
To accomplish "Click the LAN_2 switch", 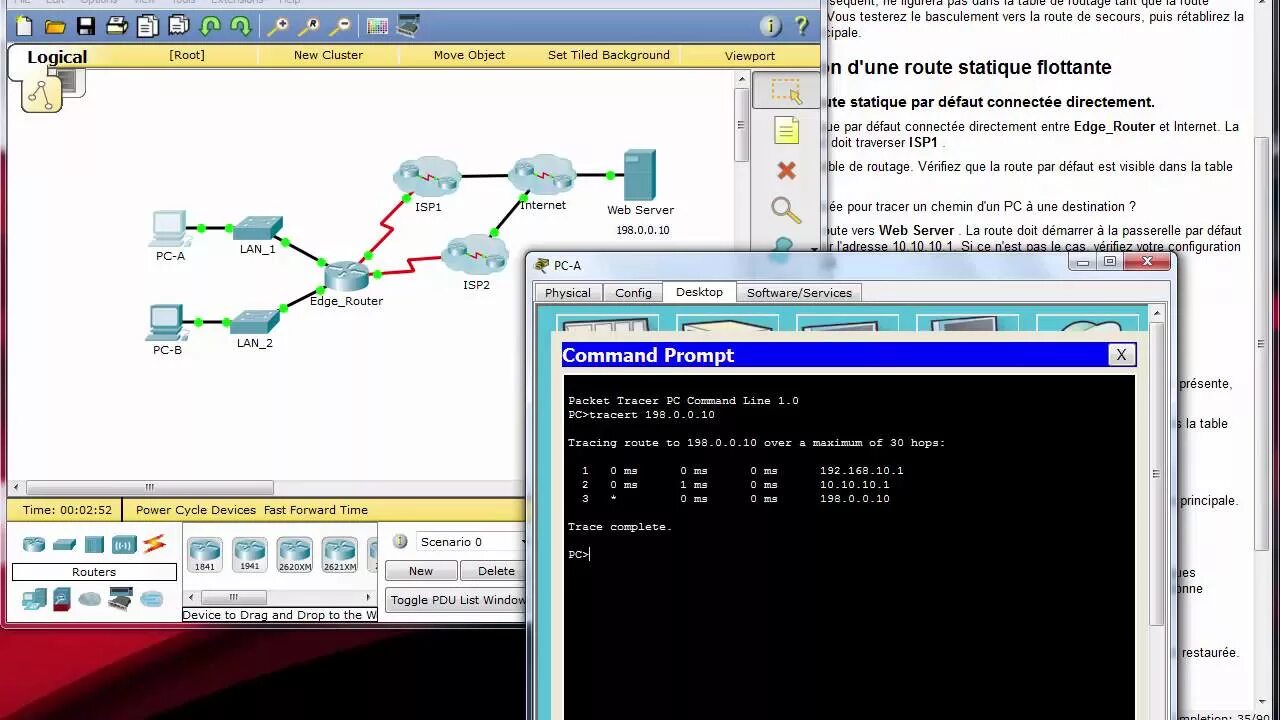I will pyautogui.click(x=254, y=322).
